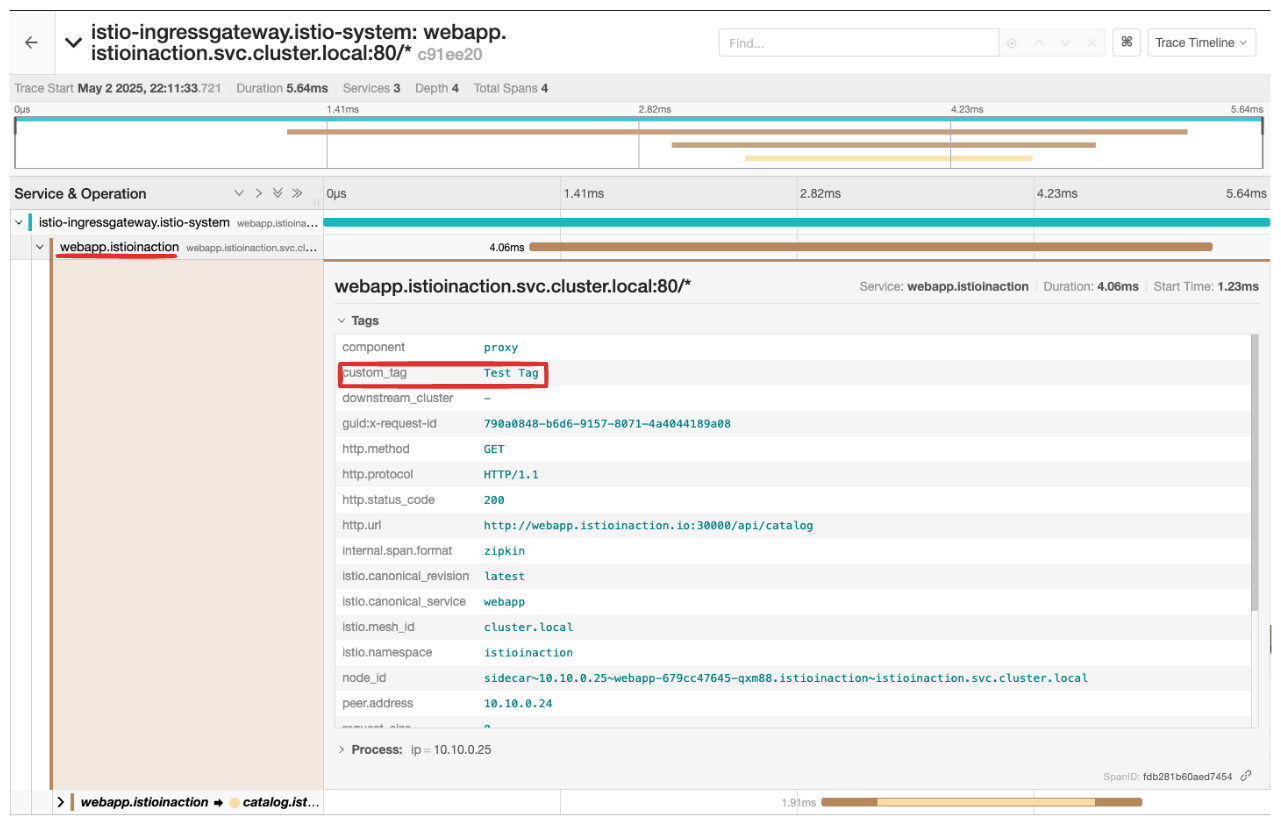Collapse all spans with double right chevron
The width and height of the screenshot is (1281, 837).
[x=297, y=193]
